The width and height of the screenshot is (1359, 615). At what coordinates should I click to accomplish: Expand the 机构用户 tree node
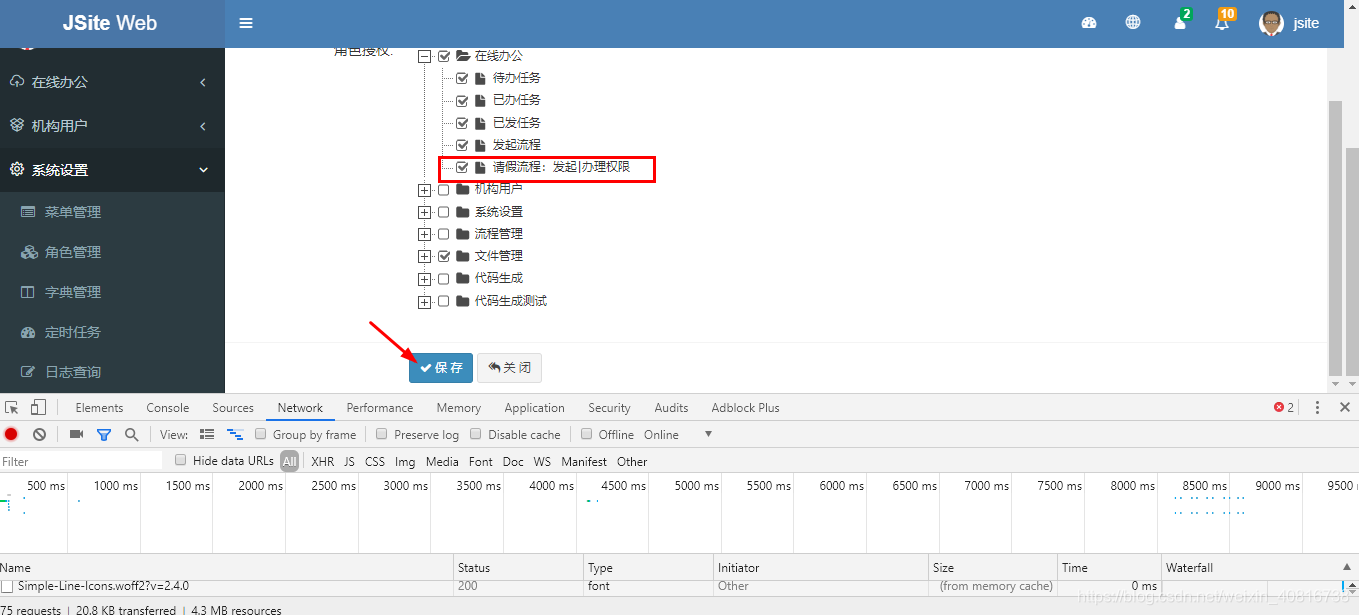(x=424, y=190)
